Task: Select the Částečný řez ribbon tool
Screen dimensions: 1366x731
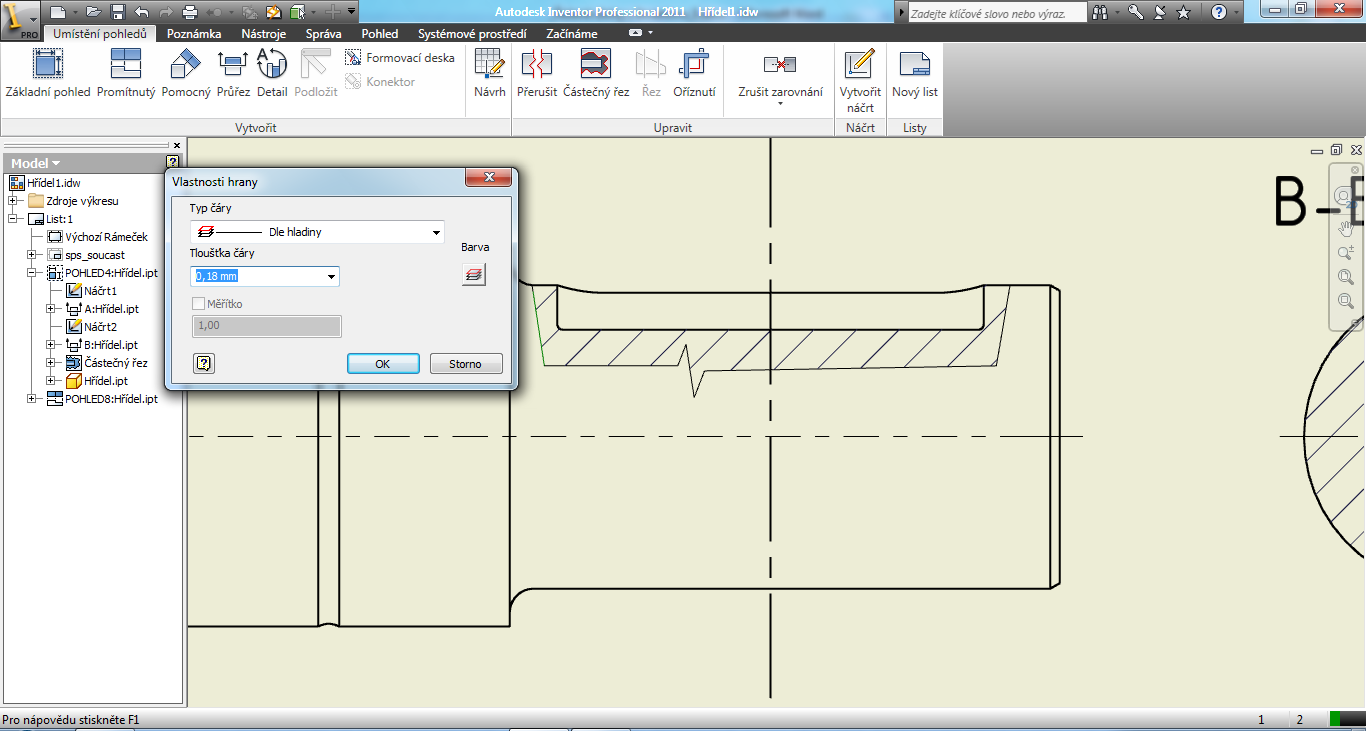Action: click(x=596, y=73)
